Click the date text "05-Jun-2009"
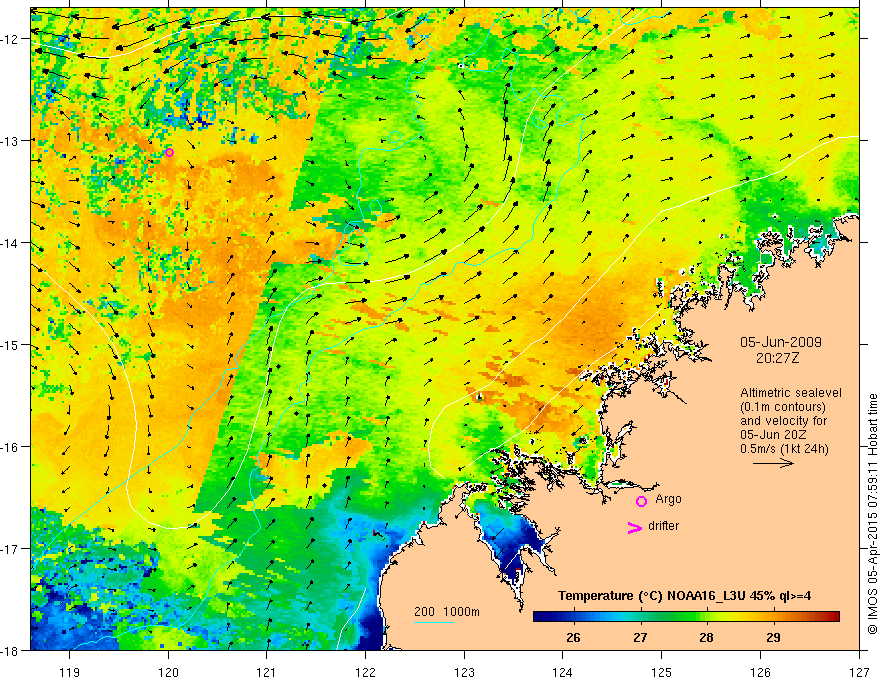 (781, 342)
